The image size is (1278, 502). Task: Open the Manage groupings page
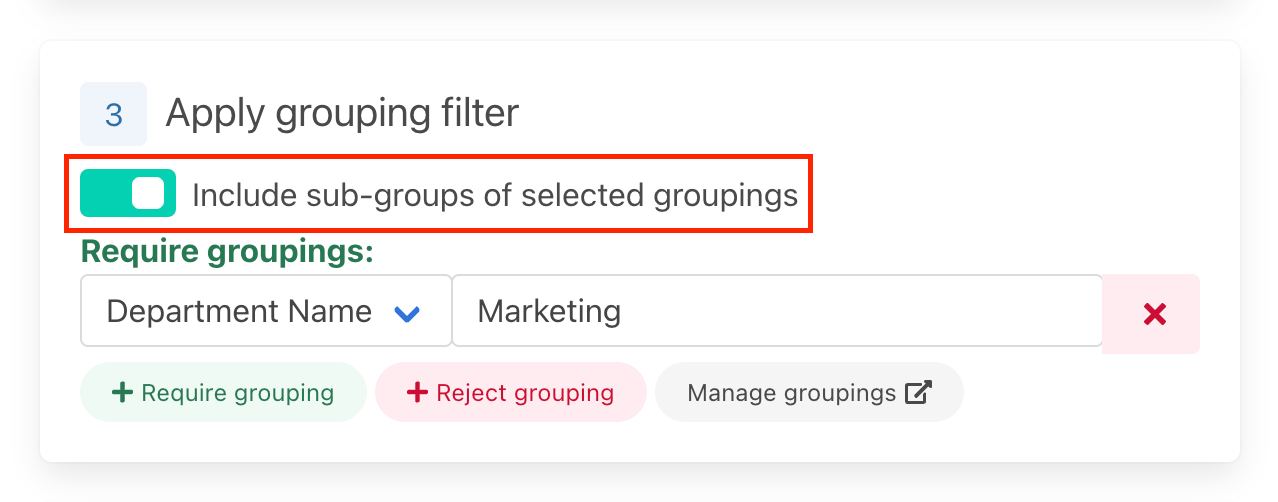click(x=808, y=393)
